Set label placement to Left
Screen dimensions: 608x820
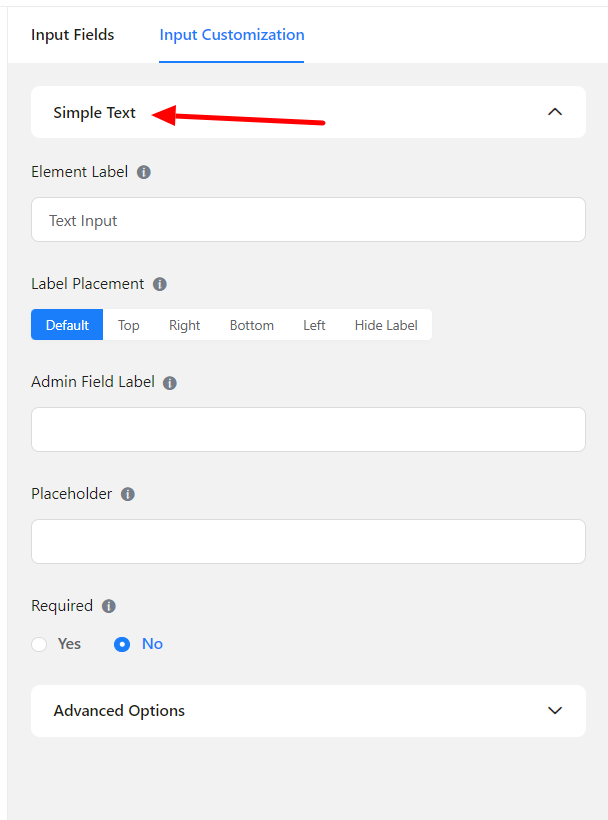point(315,325)
